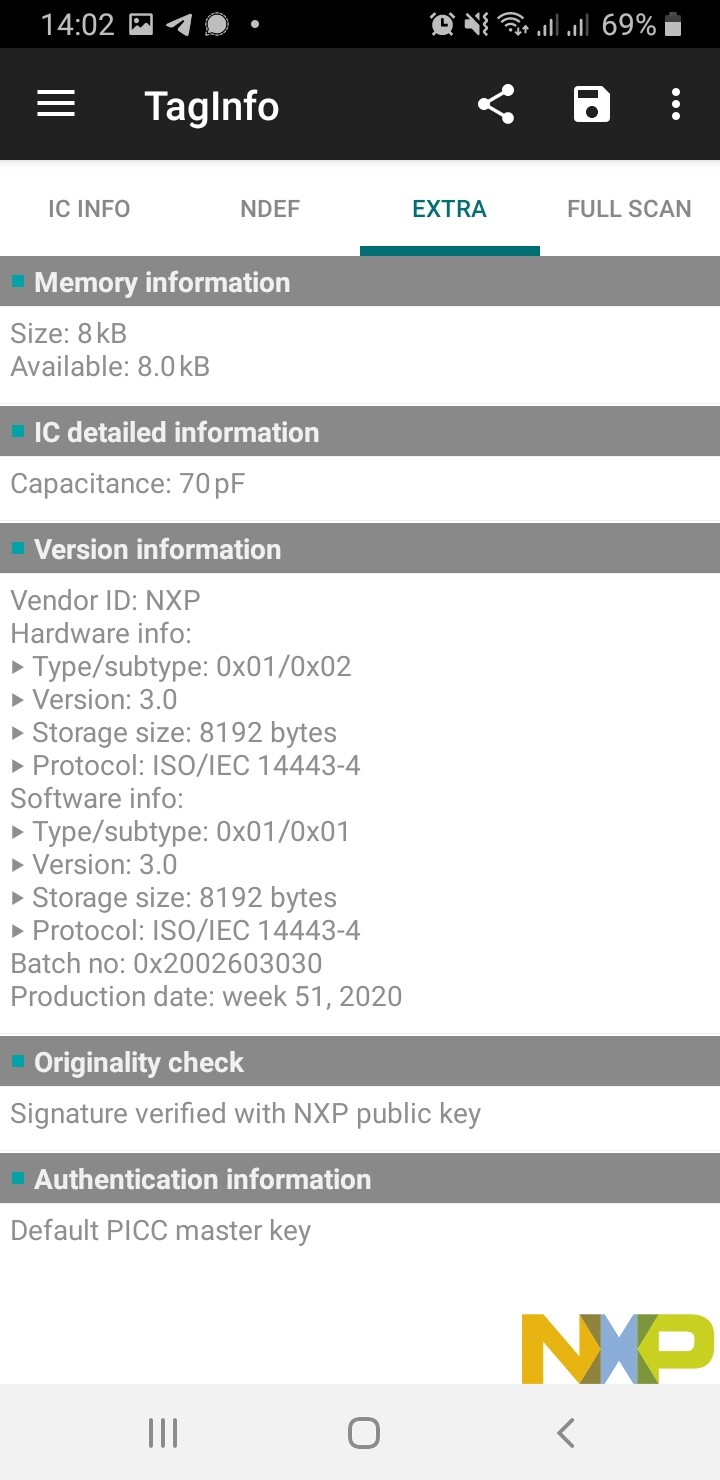Tap Android recent apps button
Screen dimensions: 720x1480
click(x=163, y=1433)
